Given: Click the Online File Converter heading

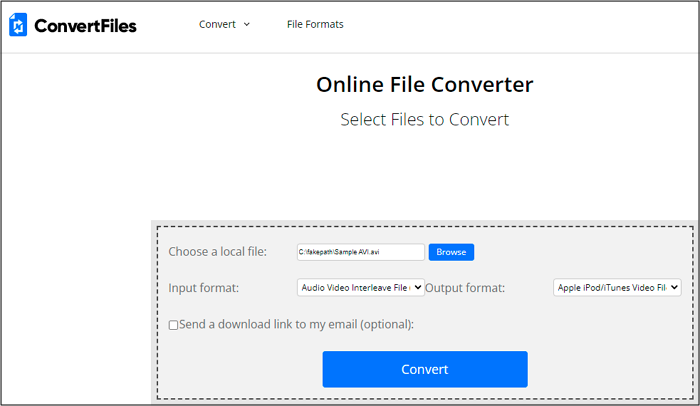Looking at the screenshot, I should point(424,84).
